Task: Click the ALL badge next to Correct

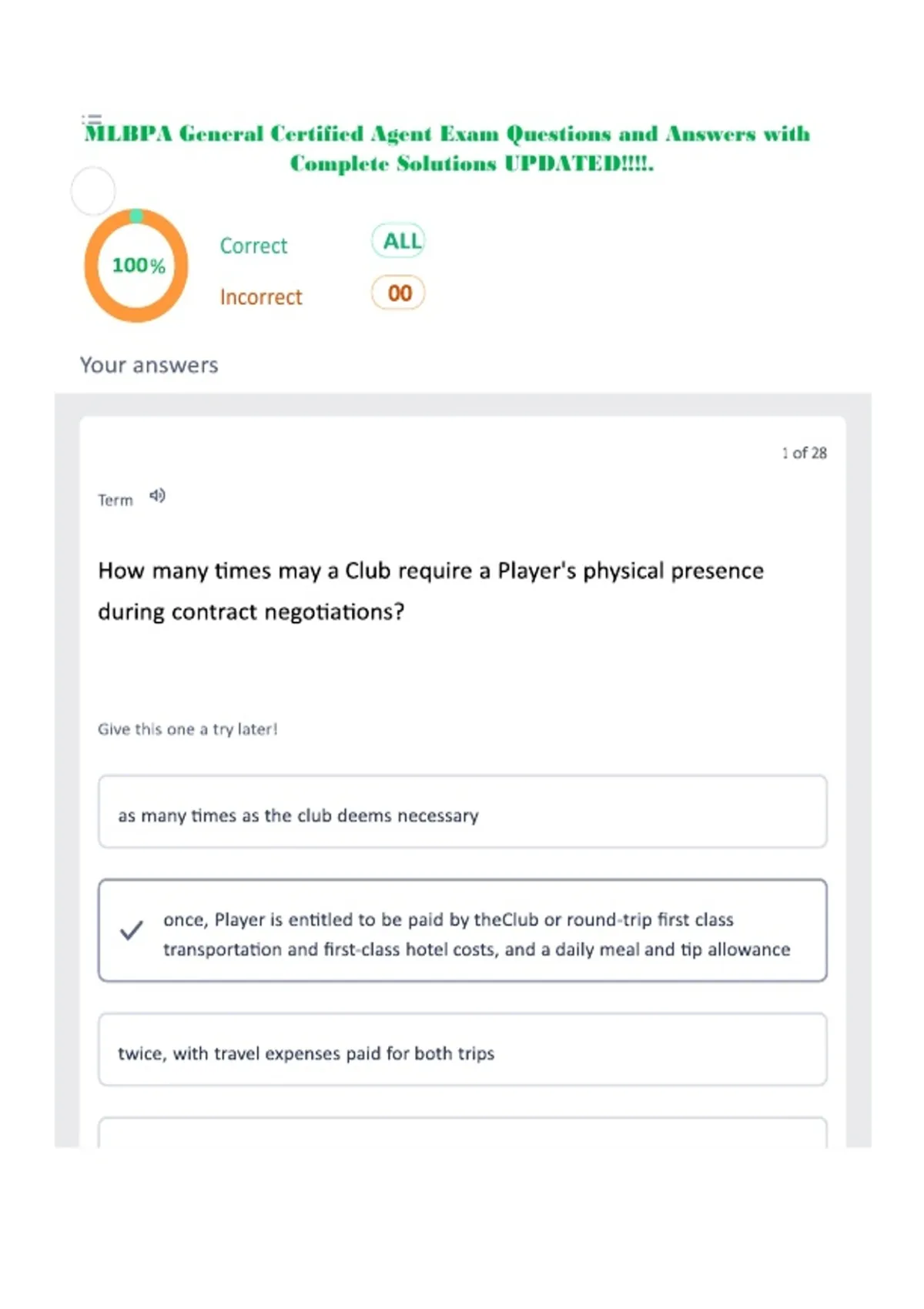Action: pos(398,241)
